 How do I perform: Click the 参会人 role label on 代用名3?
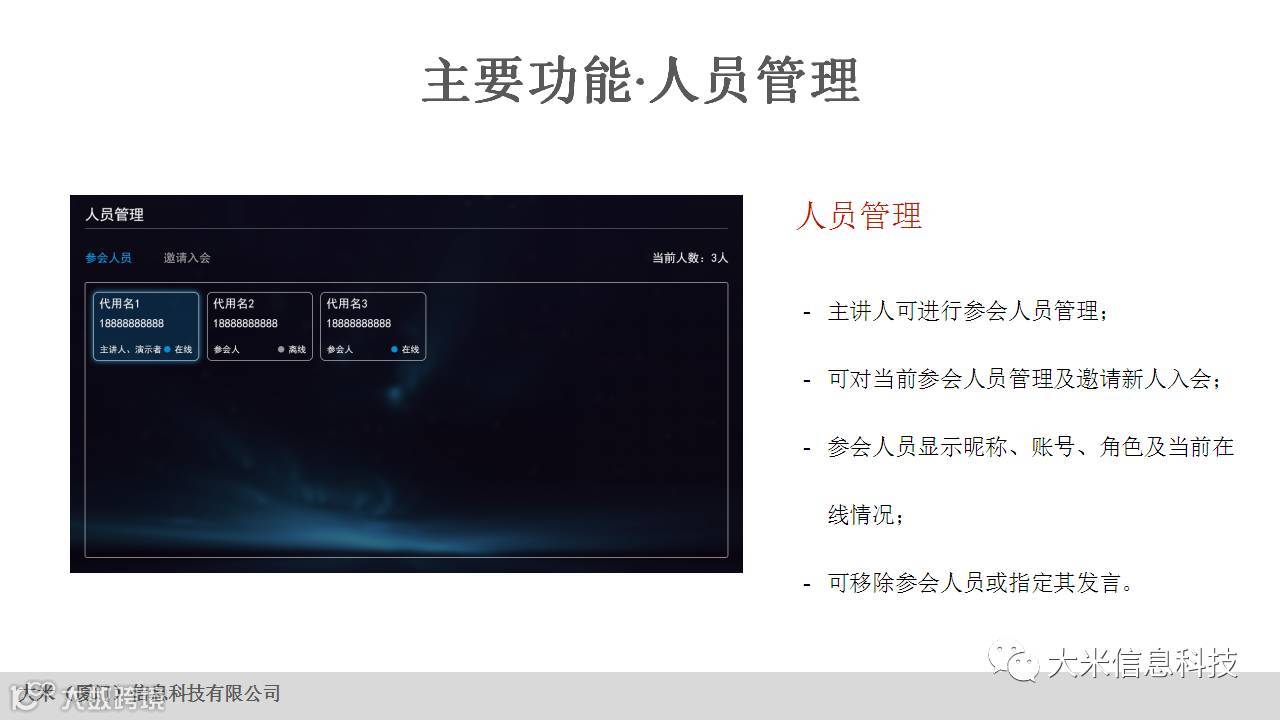pyautogui.click(x=340, y=350)
